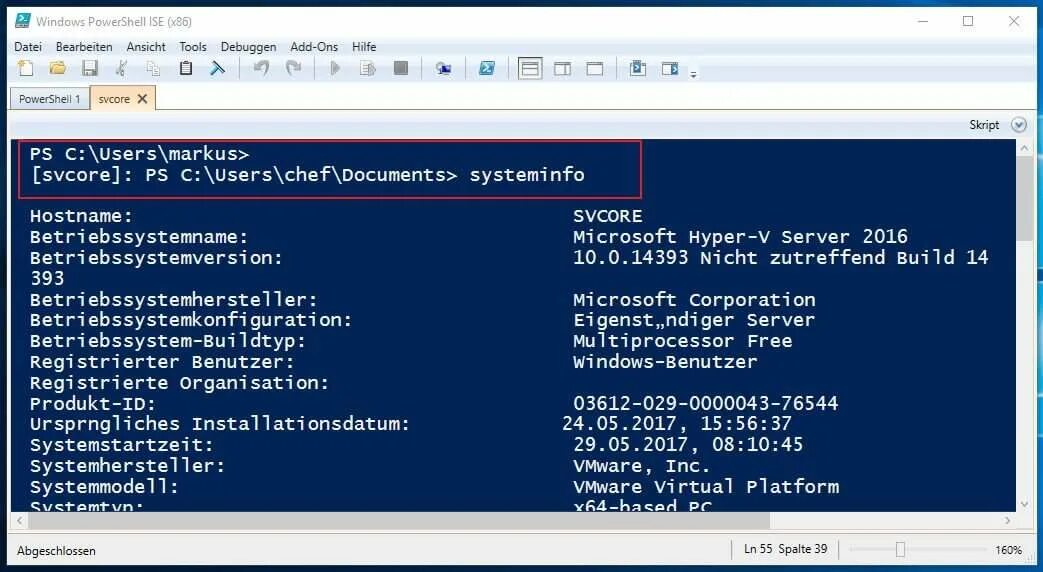Click the Produkt-ID value 03612-029-0000043-76544

pyautogui.click(x=705, y=403)
